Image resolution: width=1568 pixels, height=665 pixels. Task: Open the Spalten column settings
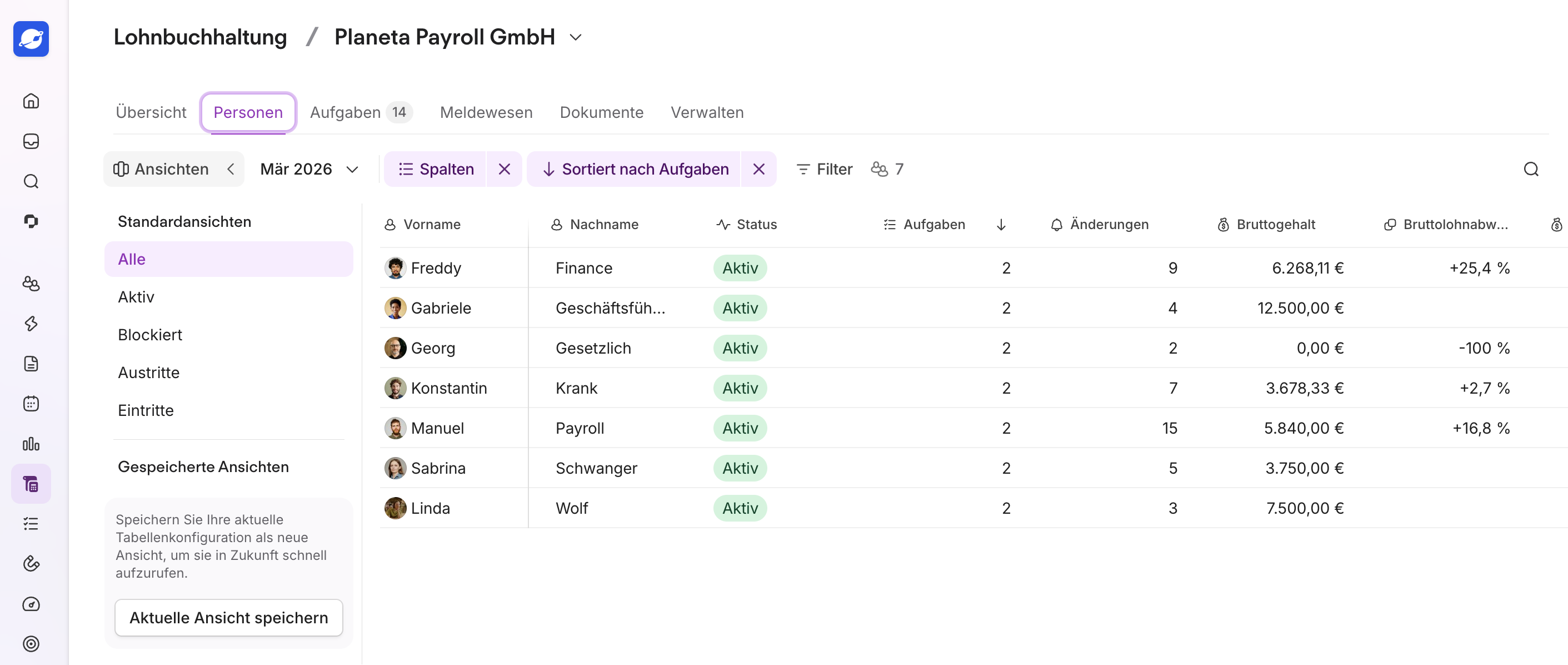[x=436, y=169]
